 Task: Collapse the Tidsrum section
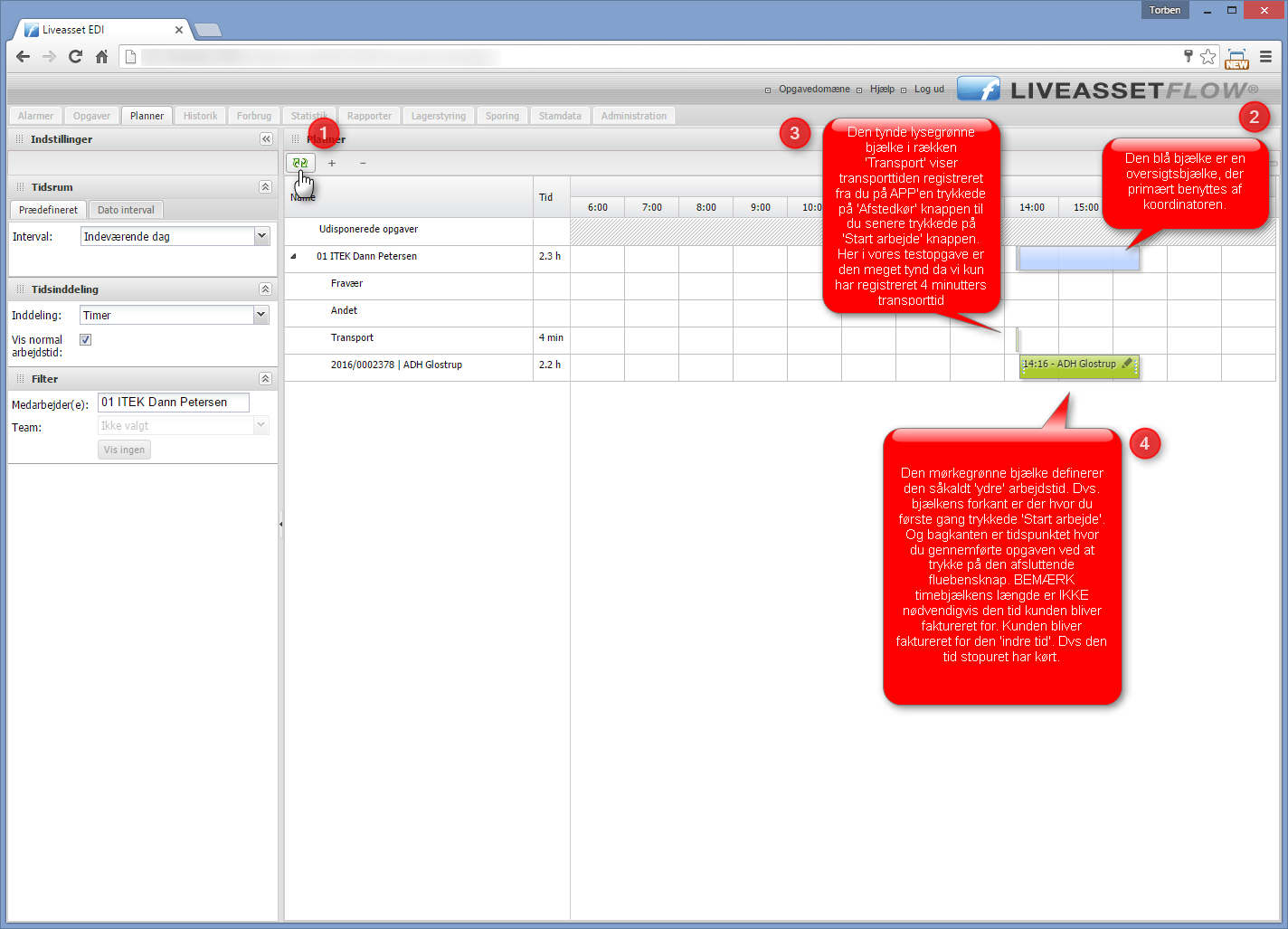(265, 187)
